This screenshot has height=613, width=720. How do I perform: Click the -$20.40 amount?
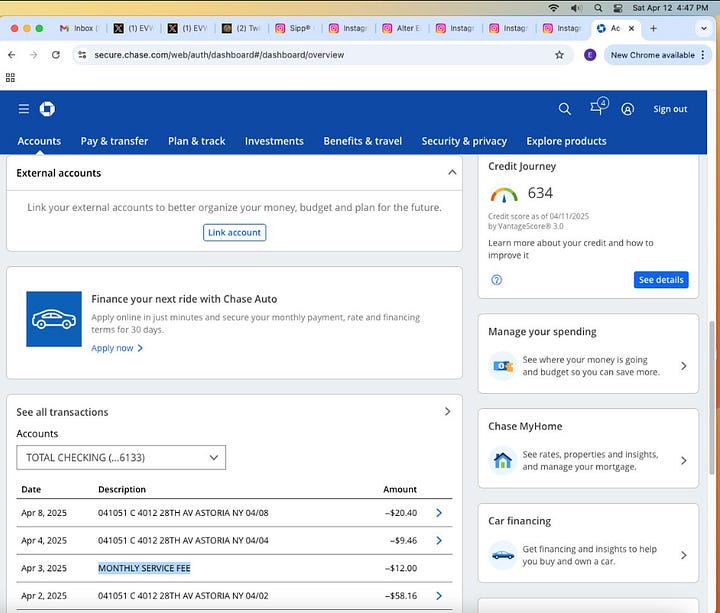[x=401, y=513]
